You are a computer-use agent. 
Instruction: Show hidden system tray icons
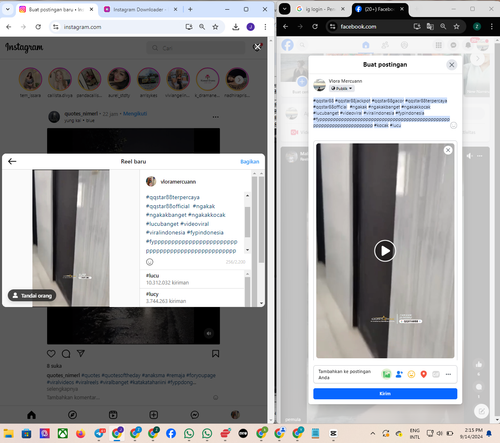tap(373, 434)
